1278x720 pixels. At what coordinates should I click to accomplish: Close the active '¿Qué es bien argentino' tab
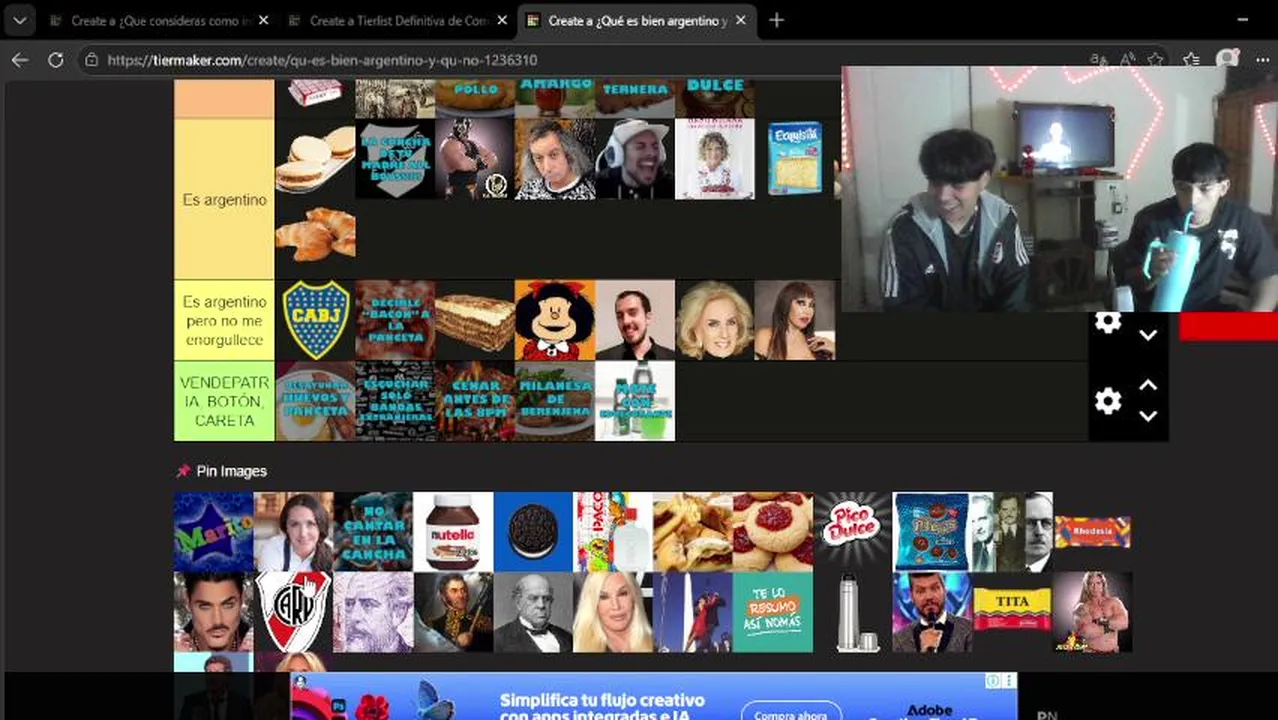(x=741, y=20)
